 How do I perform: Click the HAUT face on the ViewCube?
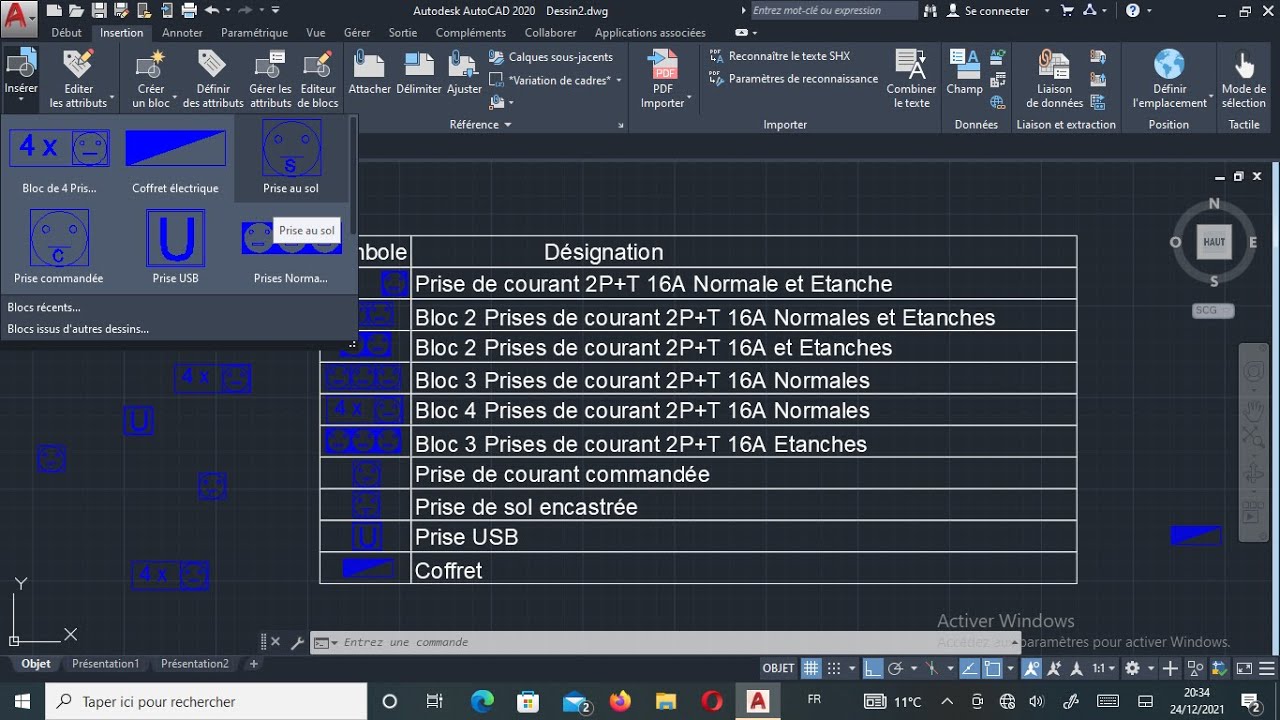1214,242
